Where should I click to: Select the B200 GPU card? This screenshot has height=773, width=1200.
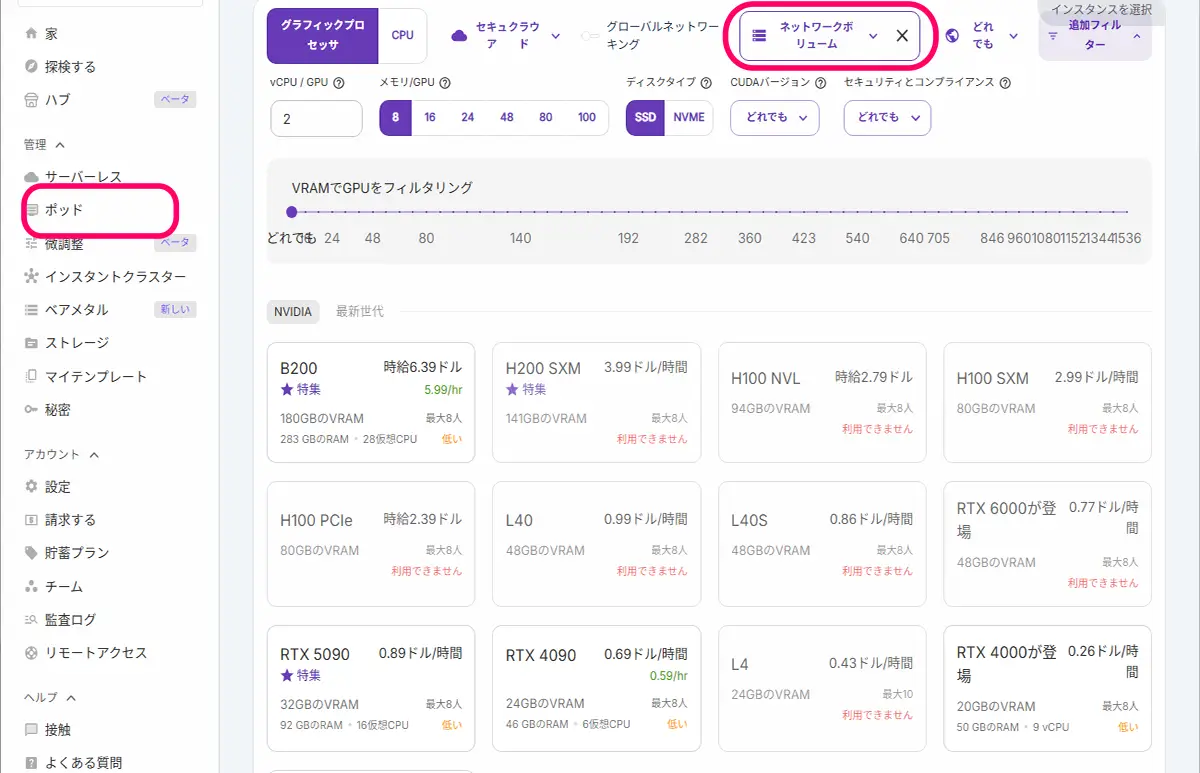point(371,403)
